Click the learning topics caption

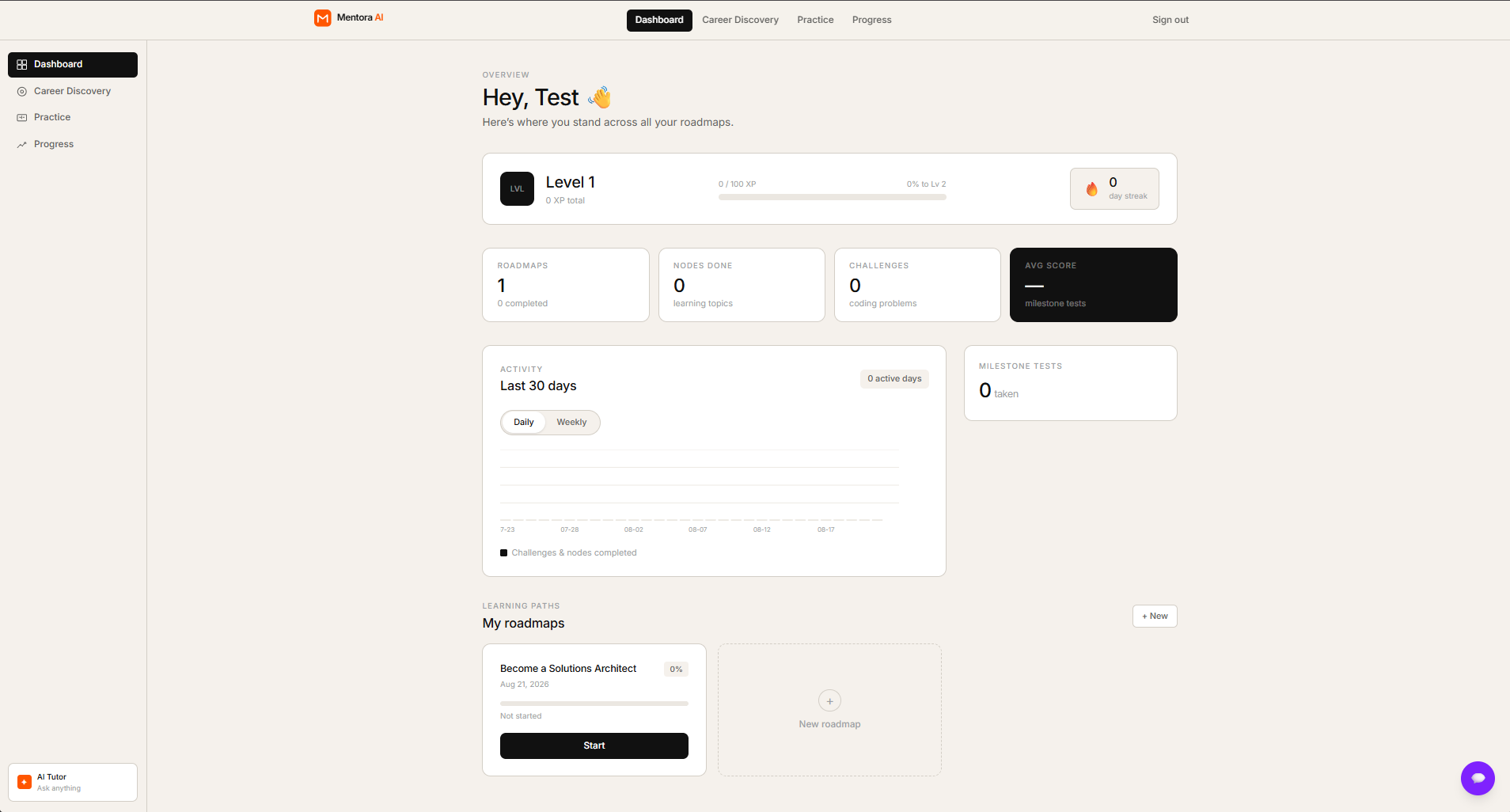coord(703,304)
